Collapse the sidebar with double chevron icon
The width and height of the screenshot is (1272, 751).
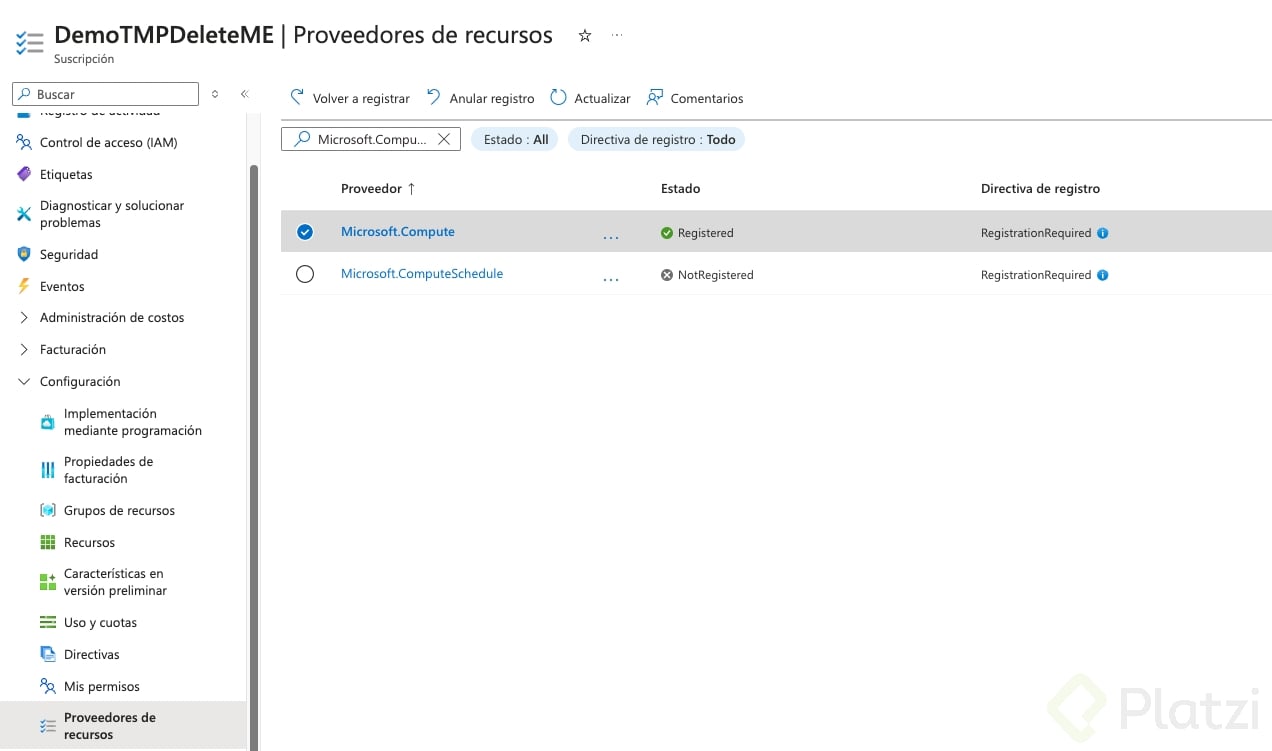tap(244, 94)
